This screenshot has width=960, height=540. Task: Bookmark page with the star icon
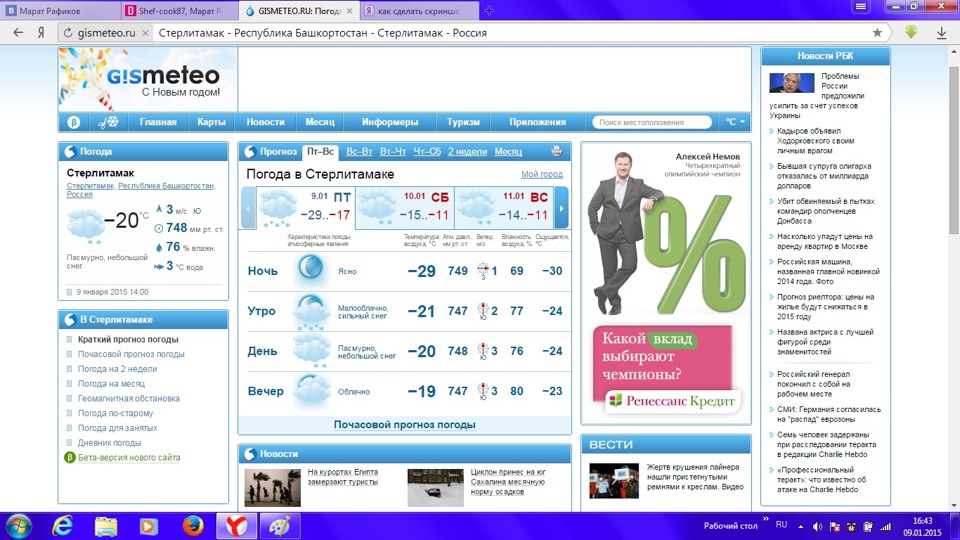pyautogui.click(x=877, y=32)
